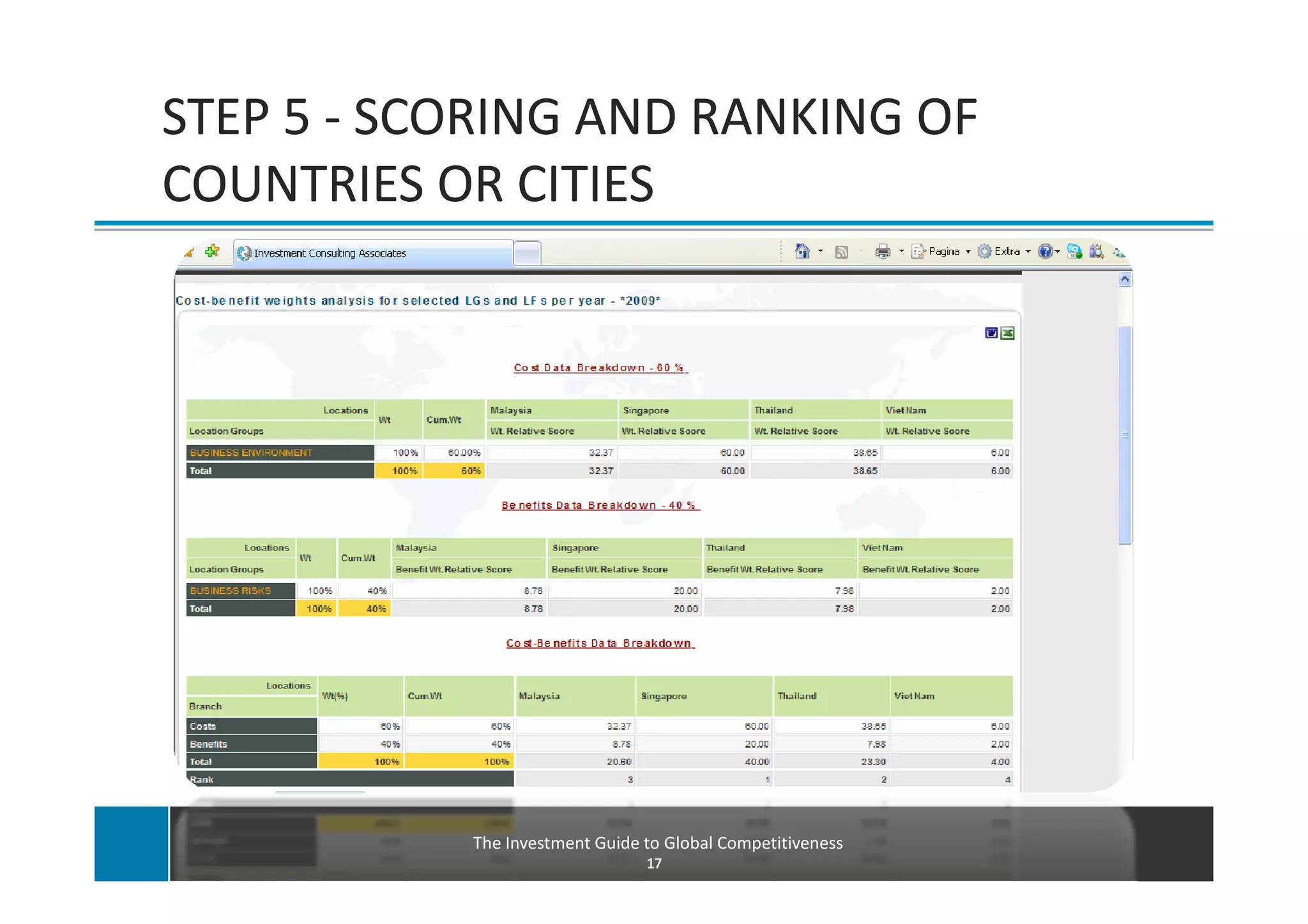
Task: Click yellow 60% total Cum.Wt cell
Action: pos(454,471)
